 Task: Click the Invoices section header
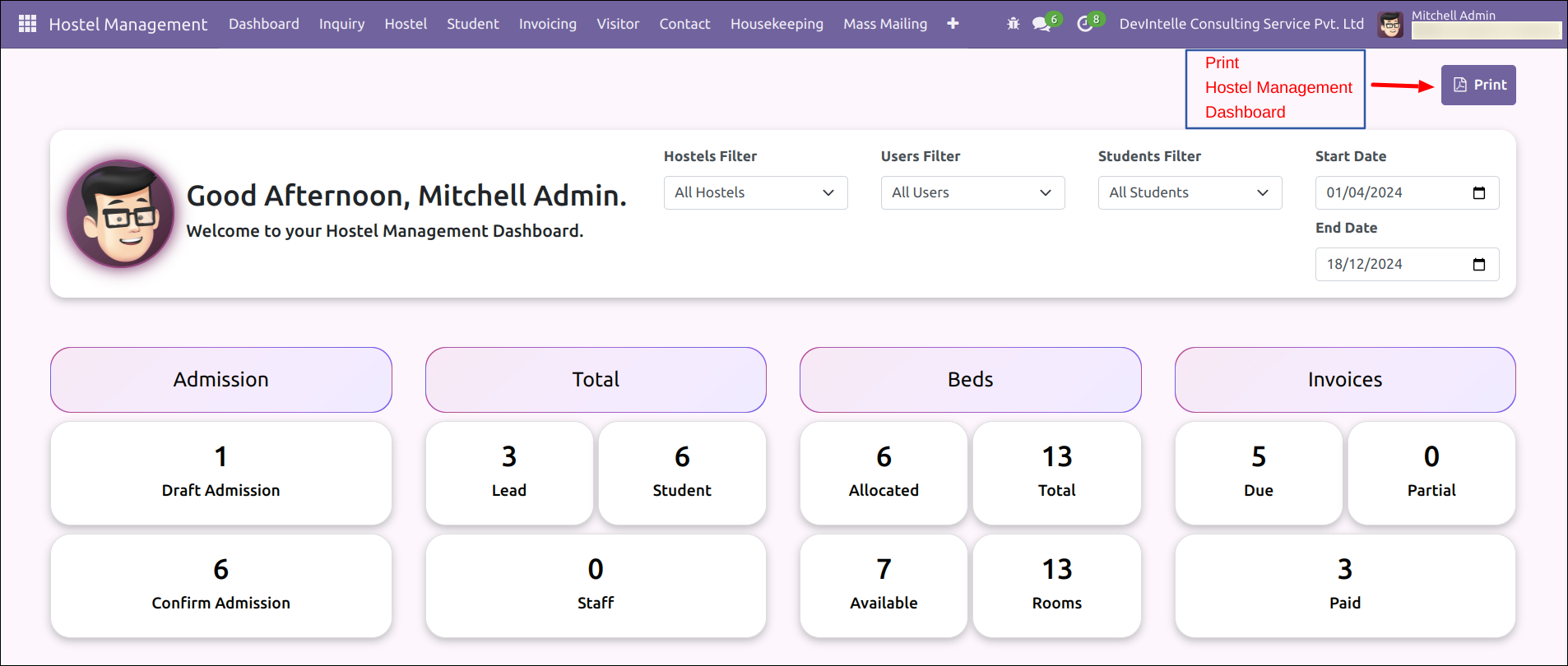1345,379
